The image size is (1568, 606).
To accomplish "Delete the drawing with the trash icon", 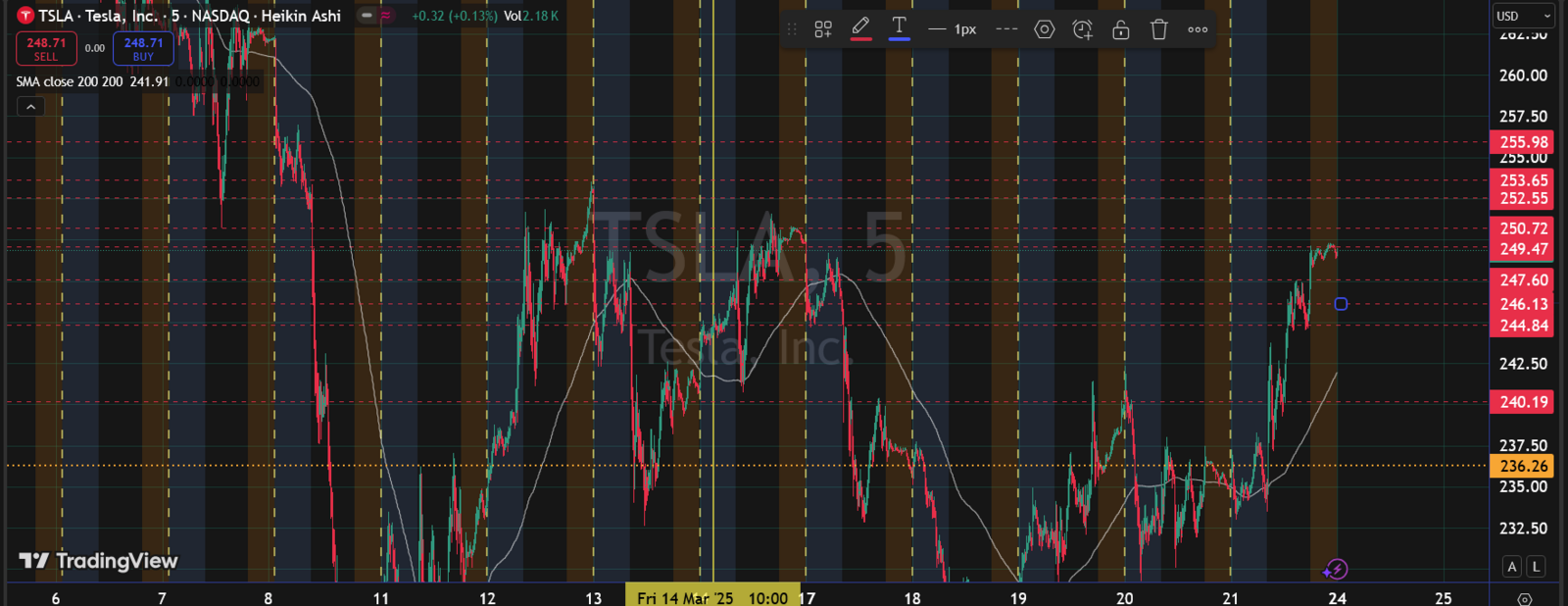I will point(1159,29).
